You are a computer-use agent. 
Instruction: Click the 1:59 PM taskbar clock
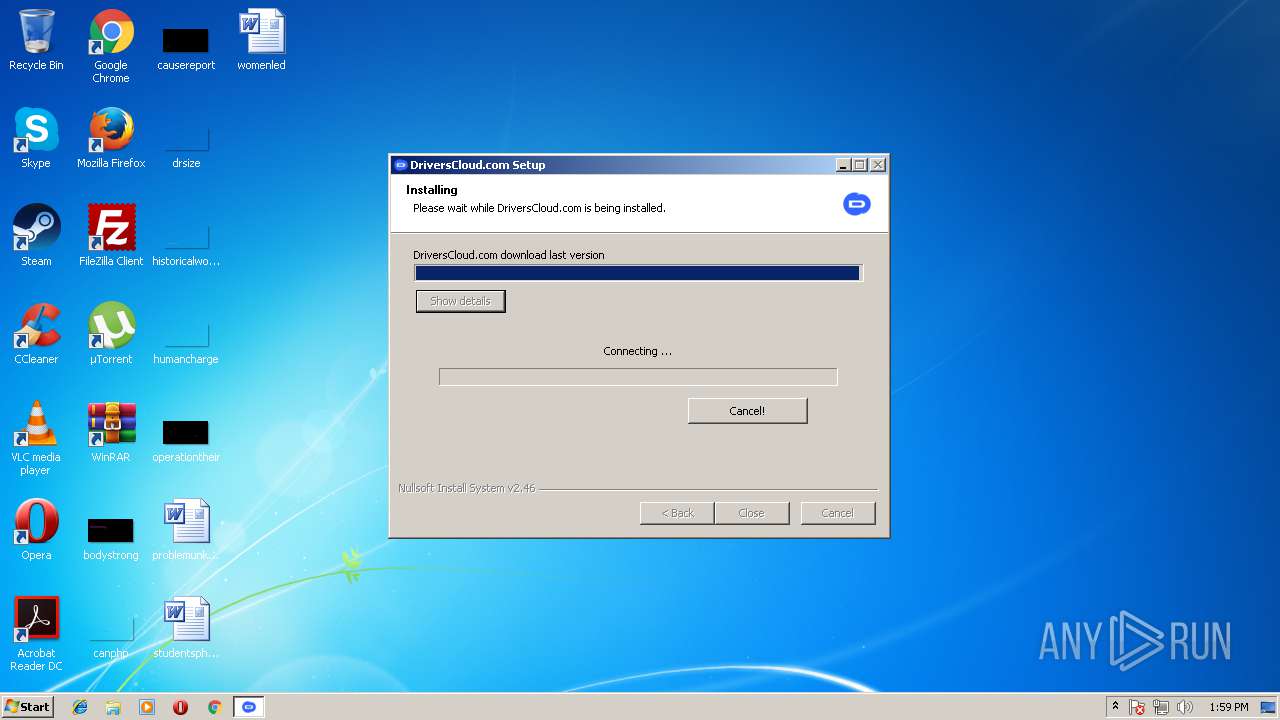click(1228, 707)
